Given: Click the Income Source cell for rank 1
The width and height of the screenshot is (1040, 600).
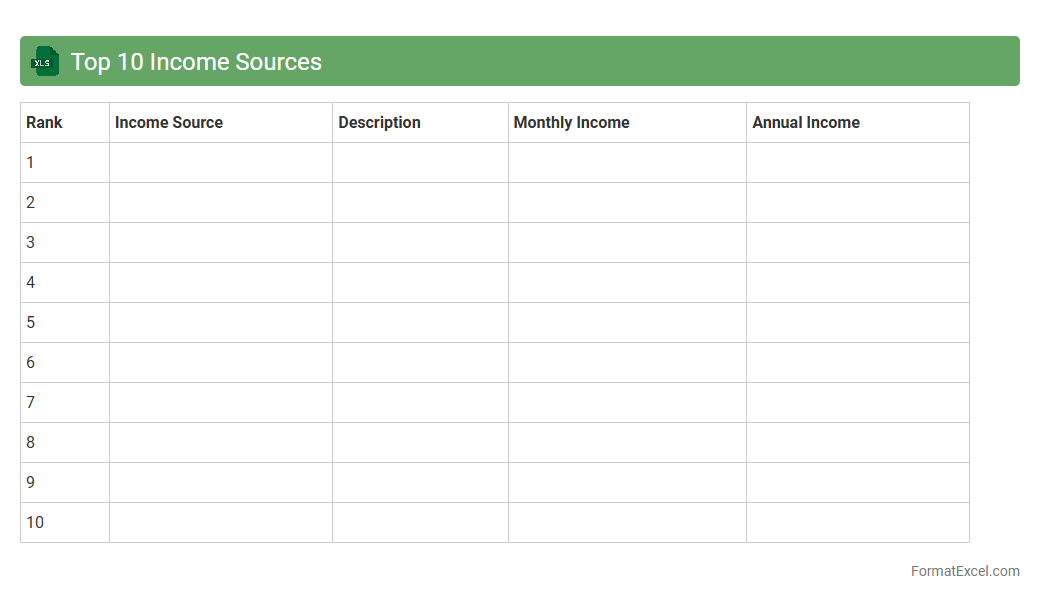Looking at the screenshot, I should pos(220,162).
